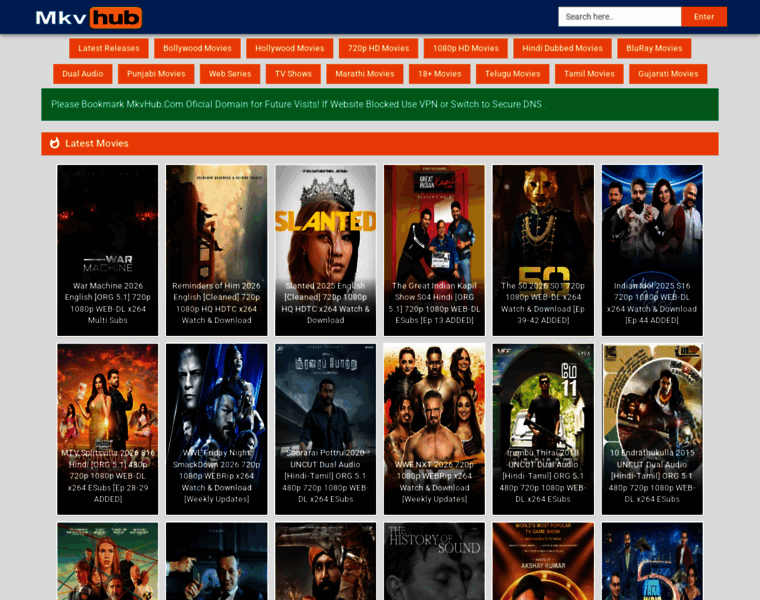The width and height of the screenshot is (760, 600).
Task: Open the Hollywood Movies category
Action: 289,48
